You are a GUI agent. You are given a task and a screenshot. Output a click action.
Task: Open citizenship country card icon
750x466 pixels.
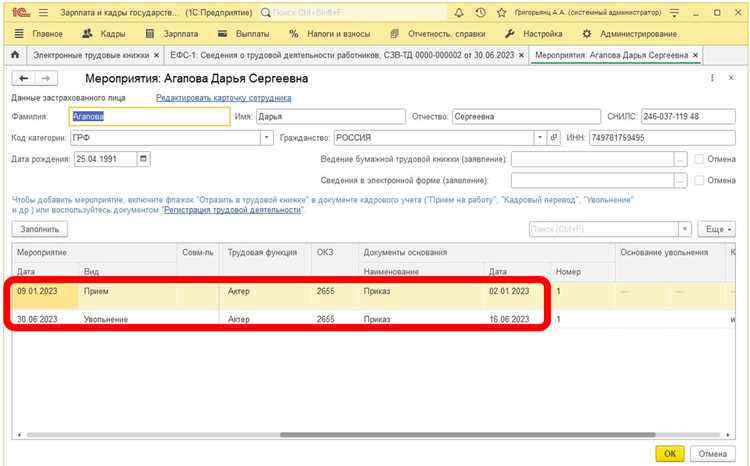tap(553, 138)
